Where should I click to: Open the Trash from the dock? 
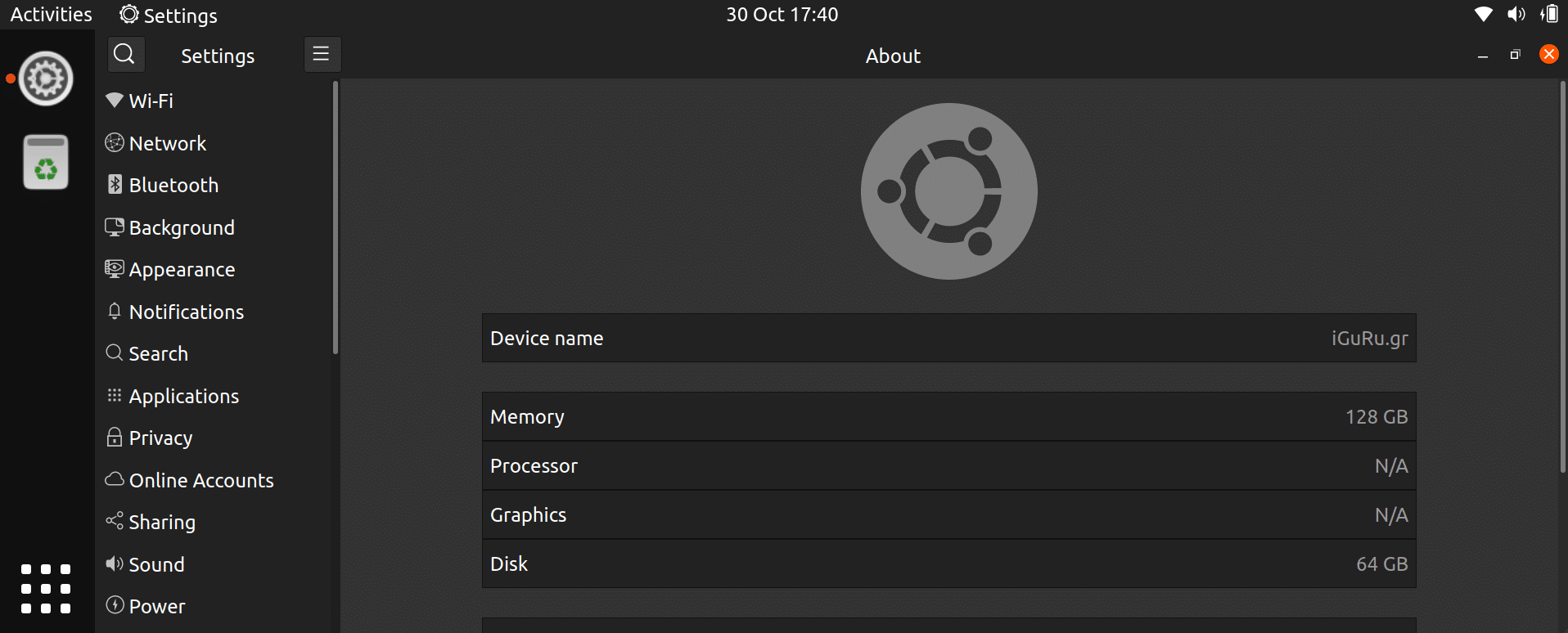point(46,162)
